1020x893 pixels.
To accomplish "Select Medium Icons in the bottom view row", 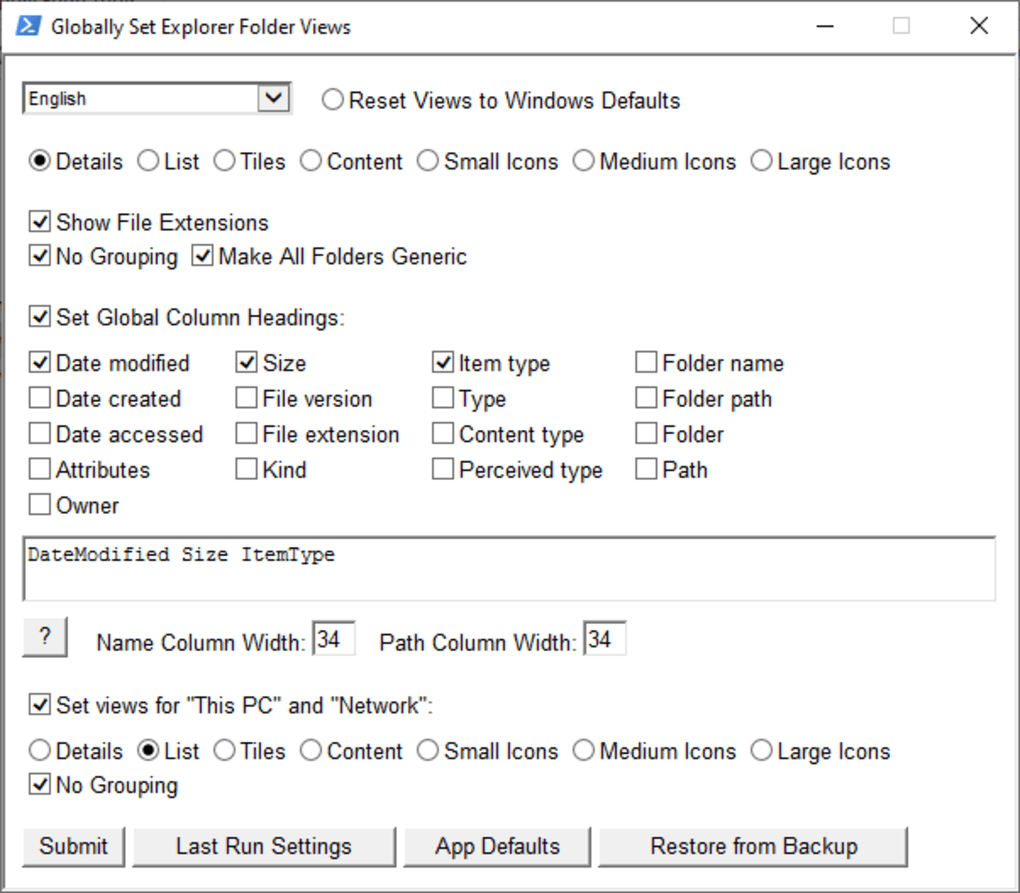I will tap(583, 750).
